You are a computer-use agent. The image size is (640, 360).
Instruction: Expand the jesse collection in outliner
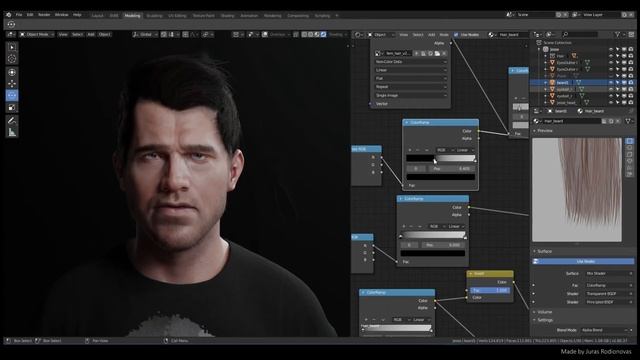point(540,49)
